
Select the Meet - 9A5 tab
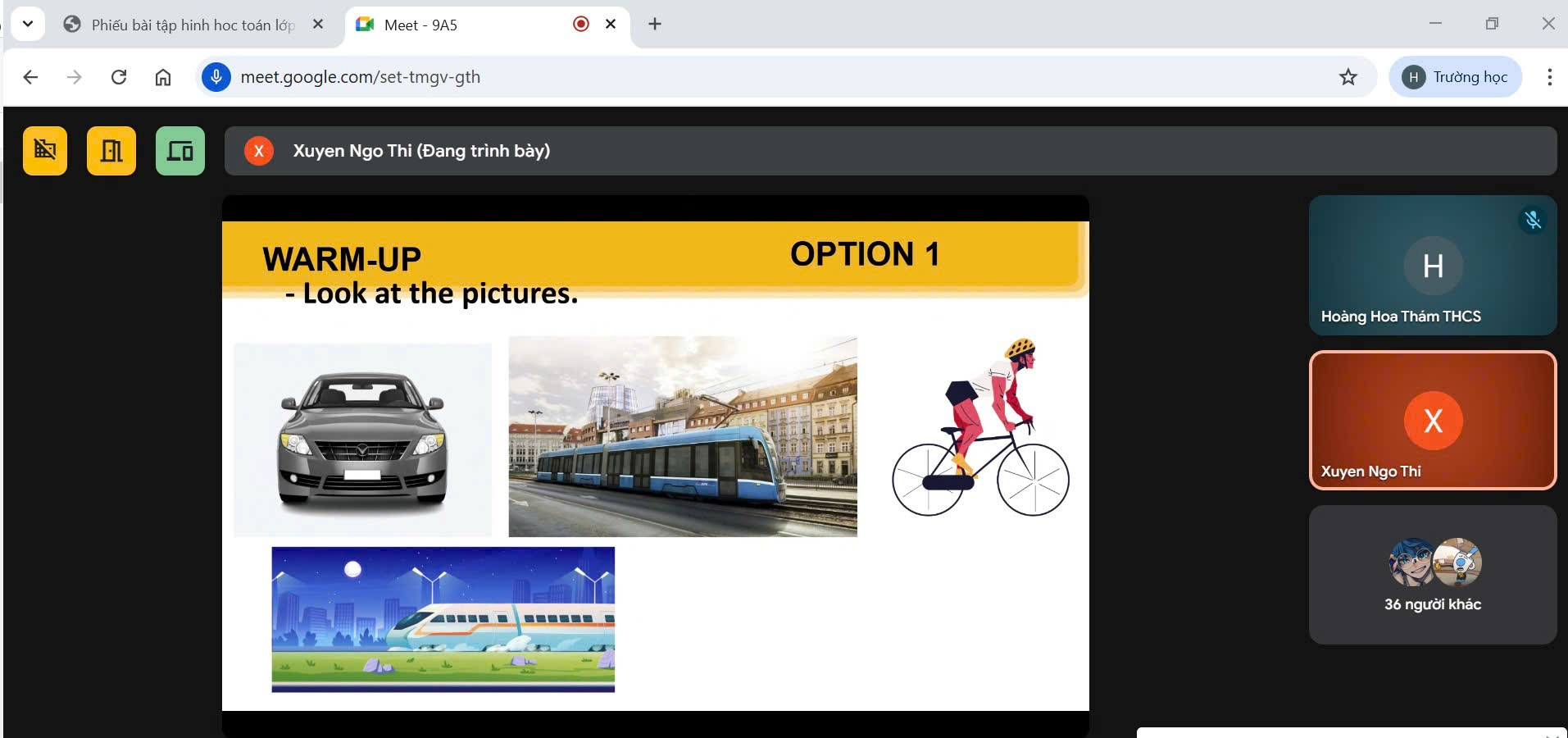pos(459,25)
